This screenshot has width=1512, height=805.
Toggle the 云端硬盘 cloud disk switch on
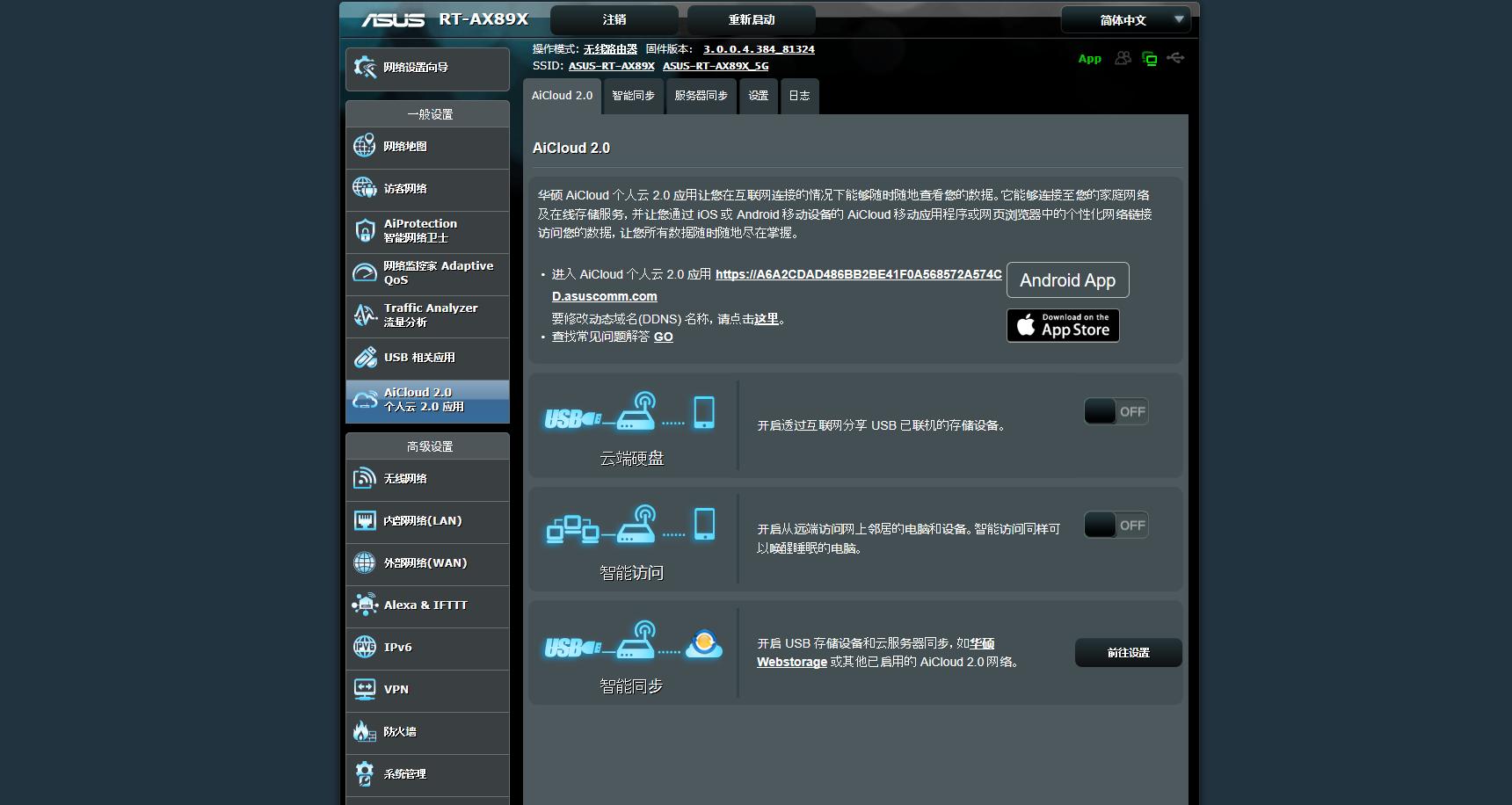[x=1116, y=411]
